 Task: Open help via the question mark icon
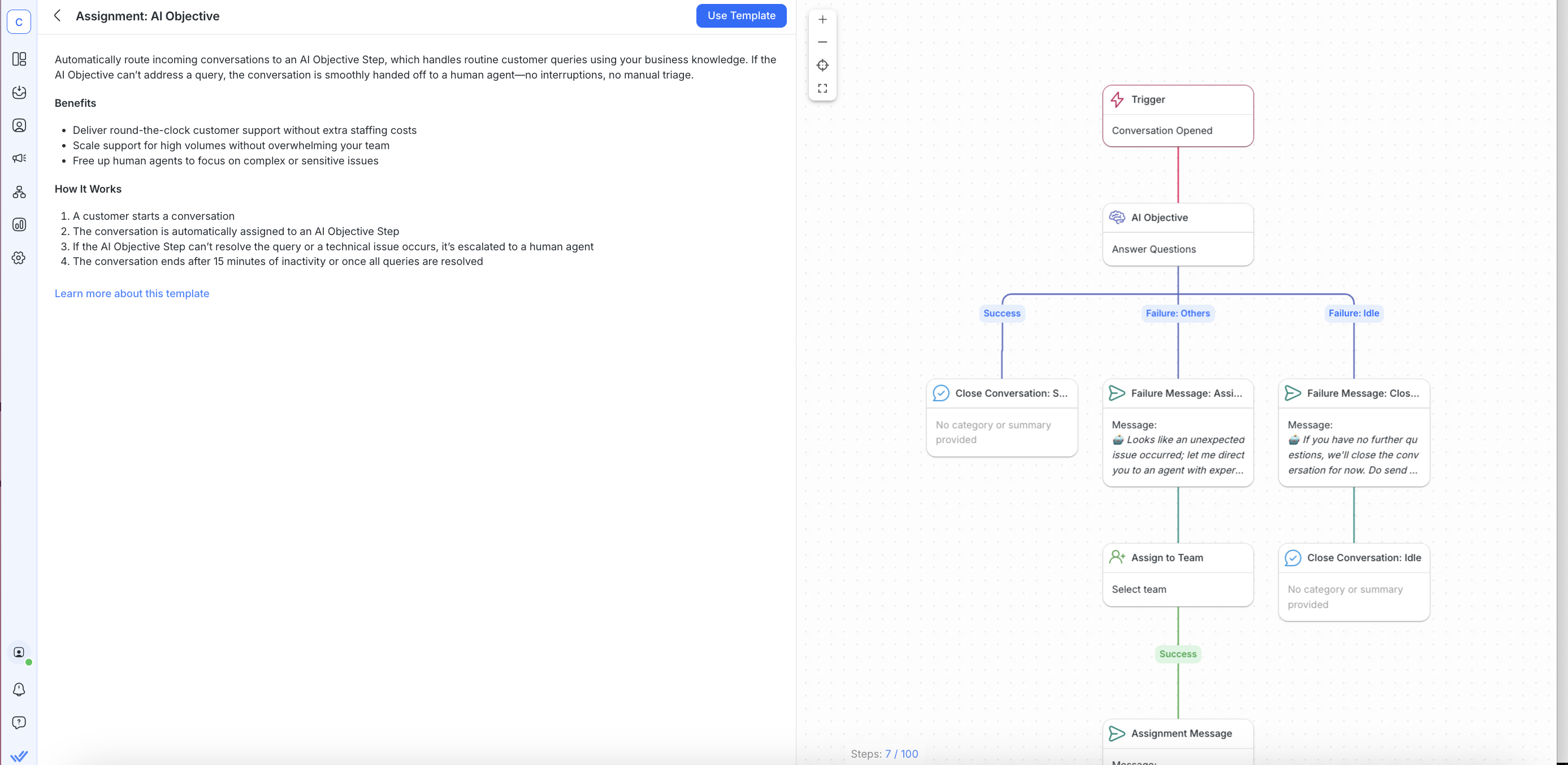[x=19, y=722]
